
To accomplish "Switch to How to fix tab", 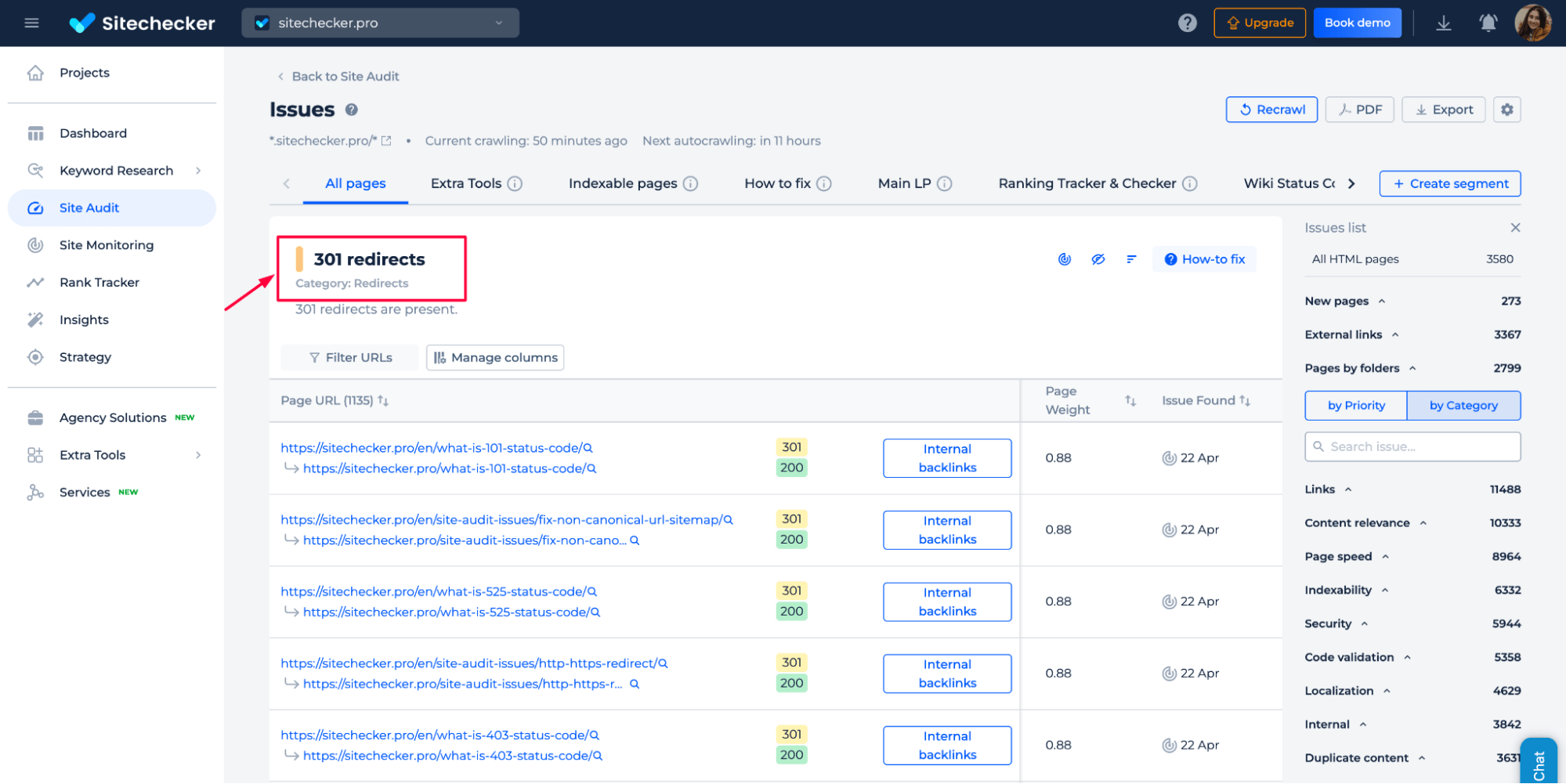I will tap(777, 183).
